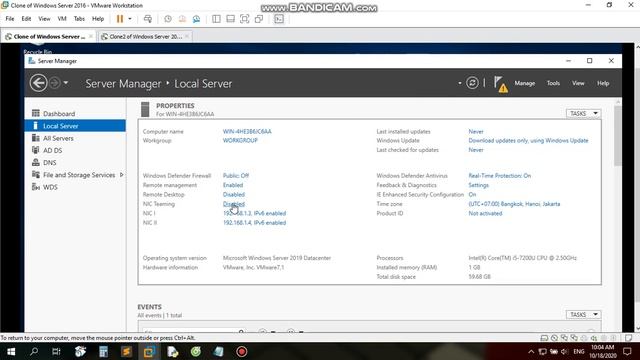Click Send Ctrl+Alt+Del toolbar icon
This screenshot has height=360, width=640.
[148, 19]
